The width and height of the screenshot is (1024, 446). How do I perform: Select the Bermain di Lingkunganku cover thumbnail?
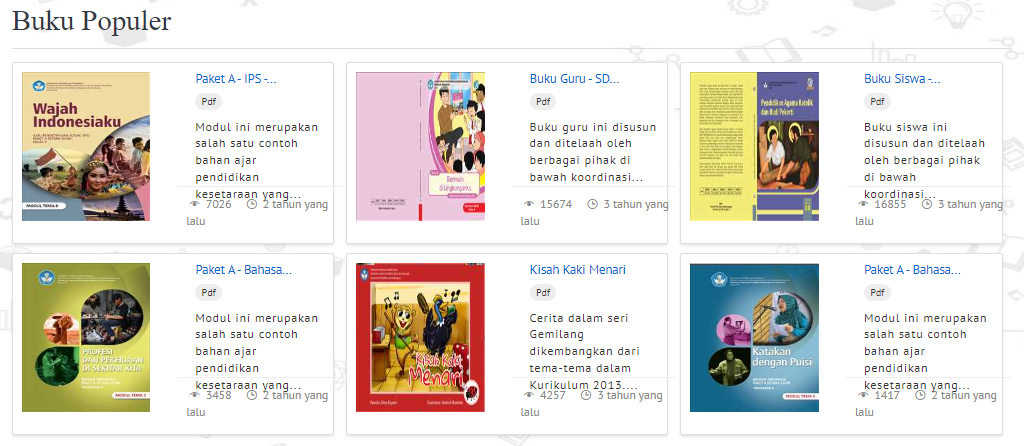point(421,146)
